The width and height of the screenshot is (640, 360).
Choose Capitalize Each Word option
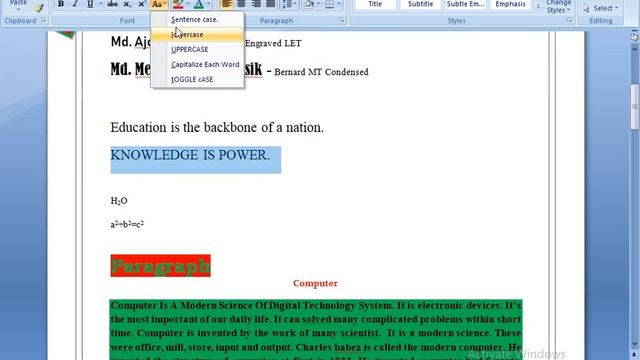[197, 64]
